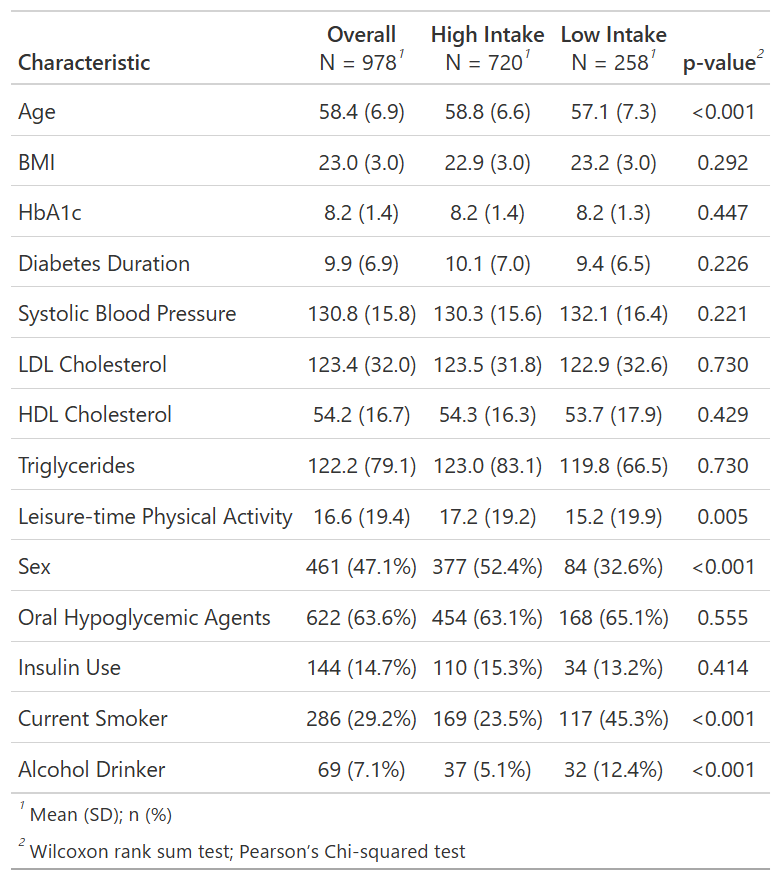781x877 pixels.
Task: Click the Diabetes Duration row label
Action: pos(104,264)
